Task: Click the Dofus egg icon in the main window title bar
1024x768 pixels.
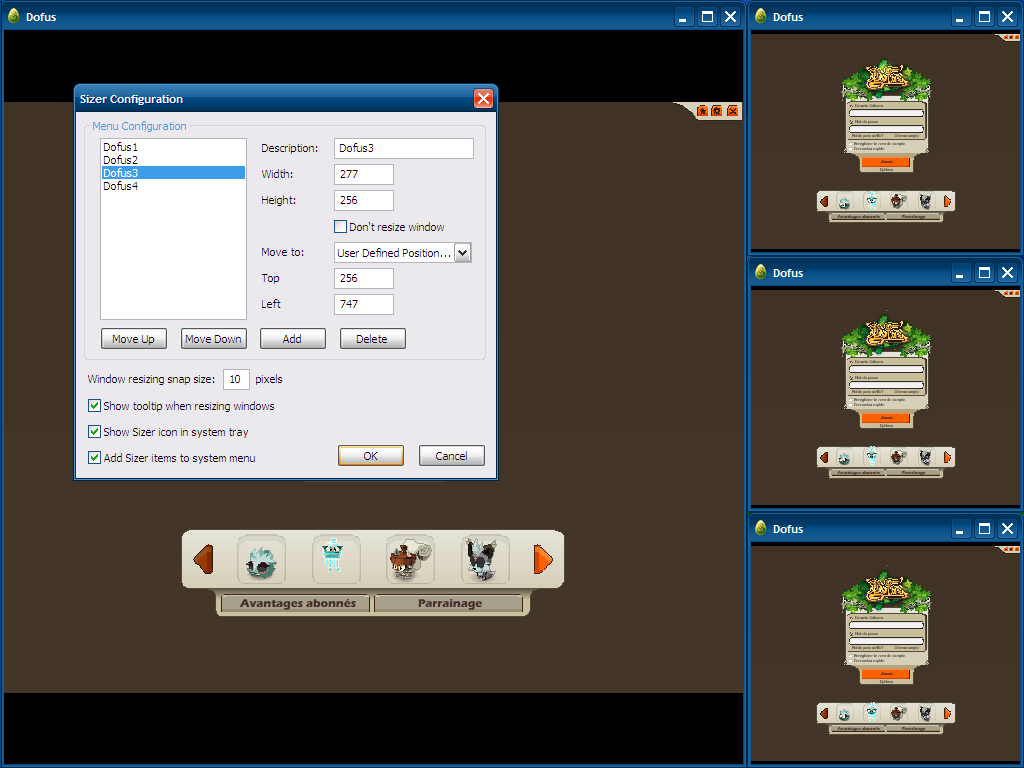Action: [14, 16]
